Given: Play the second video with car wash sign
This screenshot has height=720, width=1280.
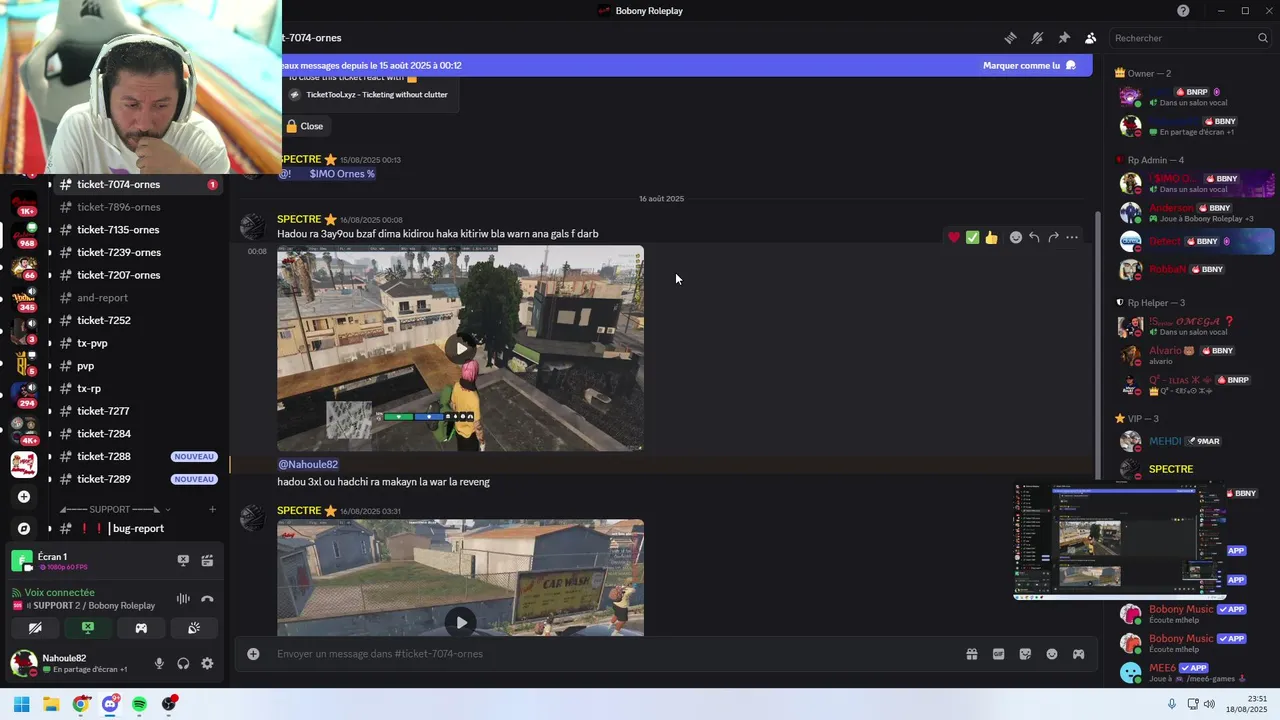Looking at the screenshot, I should (460, 622).
